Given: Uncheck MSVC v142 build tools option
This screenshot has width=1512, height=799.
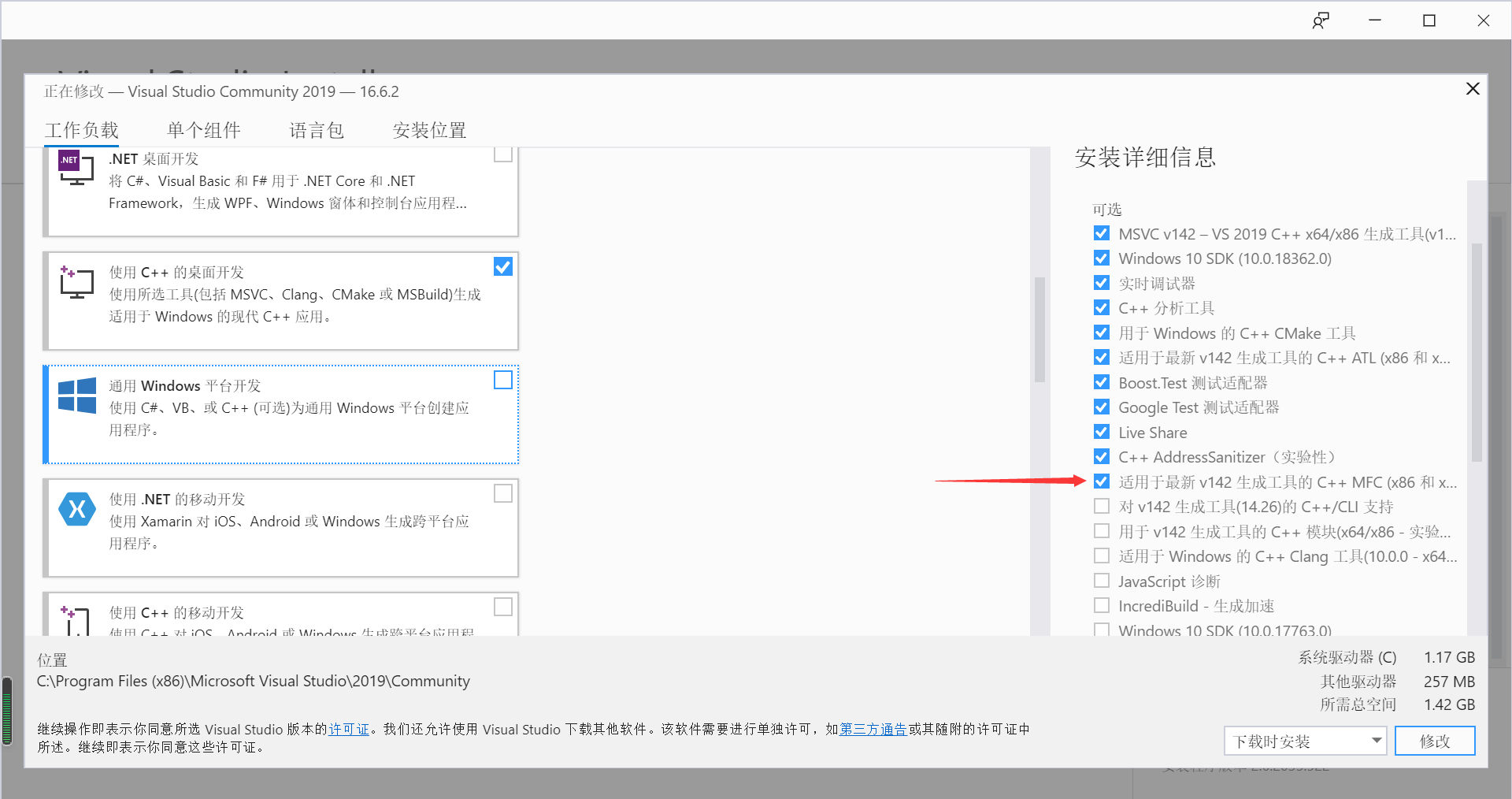Looking at the screenshot, I should click(x=1102, y=233).
